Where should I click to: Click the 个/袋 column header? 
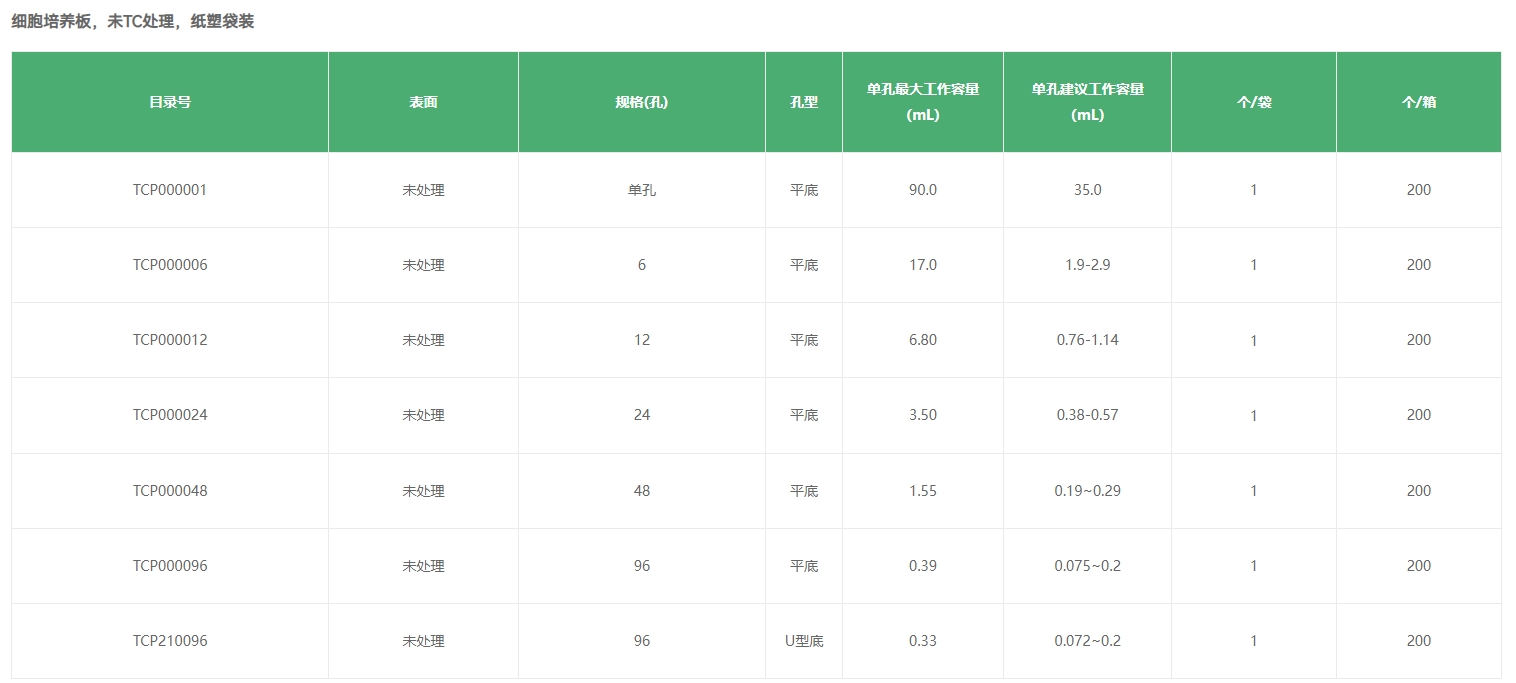pos(1253,101)
